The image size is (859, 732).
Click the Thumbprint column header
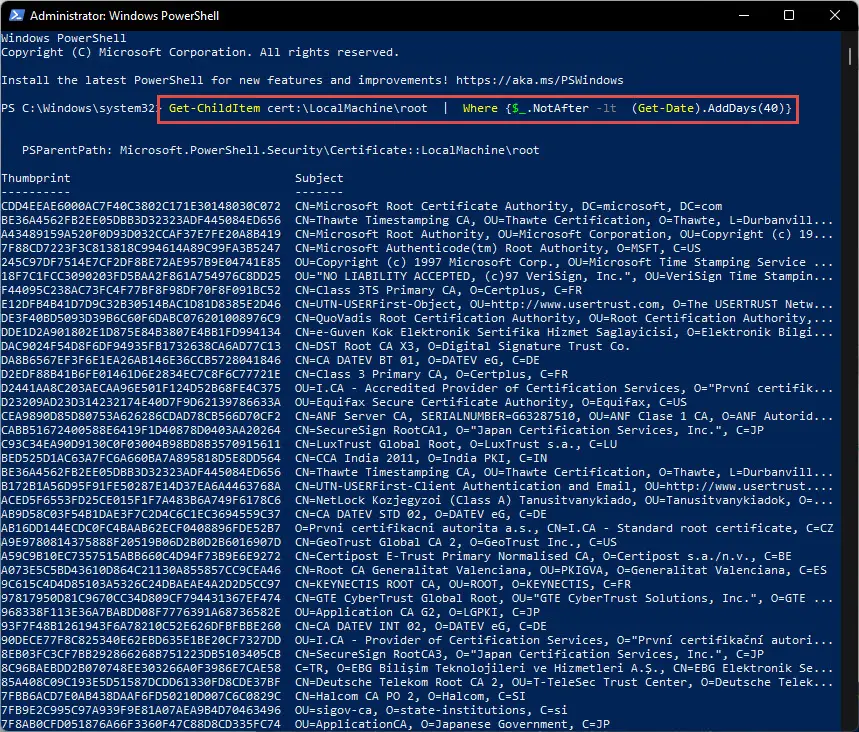36,178
